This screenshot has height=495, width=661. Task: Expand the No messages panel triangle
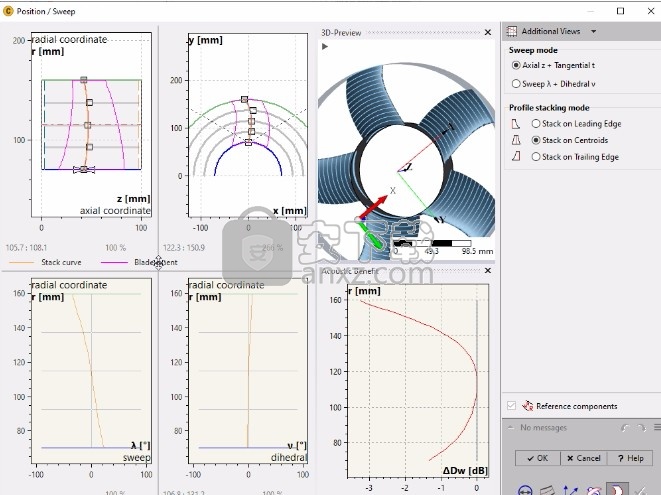(511, 428)
